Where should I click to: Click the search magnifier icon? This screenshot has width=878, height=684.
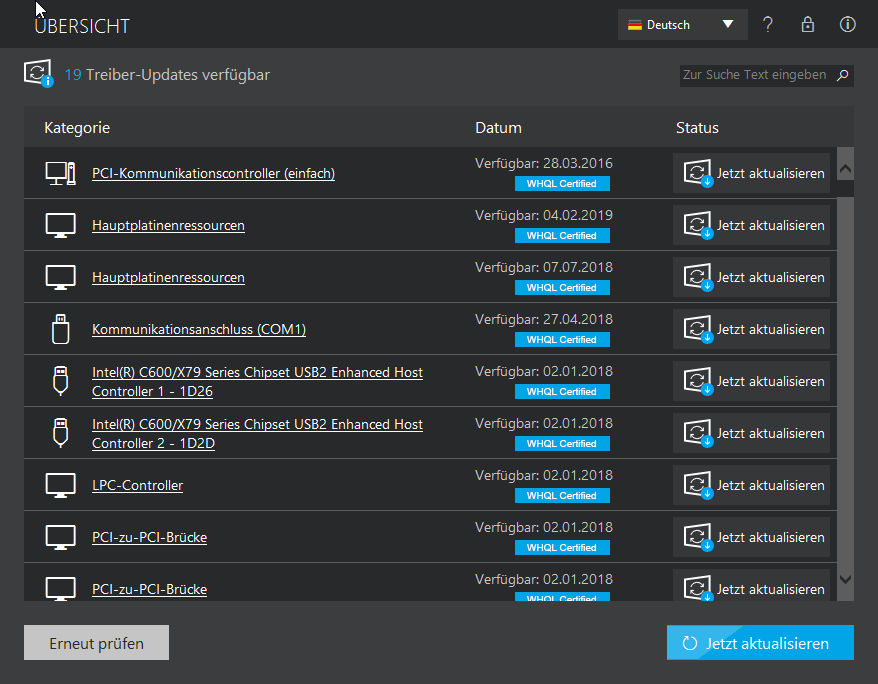[842, 75]
